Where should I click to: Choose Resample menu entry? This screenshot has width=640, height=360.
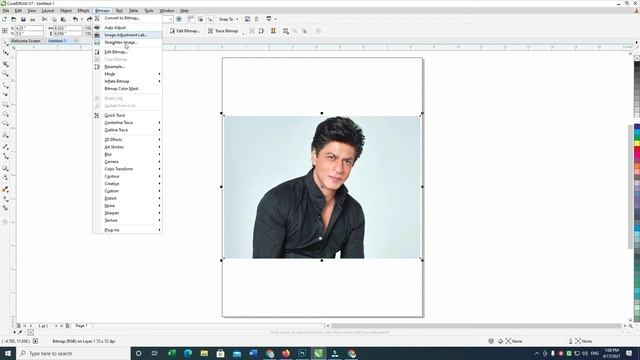(127, 67)
